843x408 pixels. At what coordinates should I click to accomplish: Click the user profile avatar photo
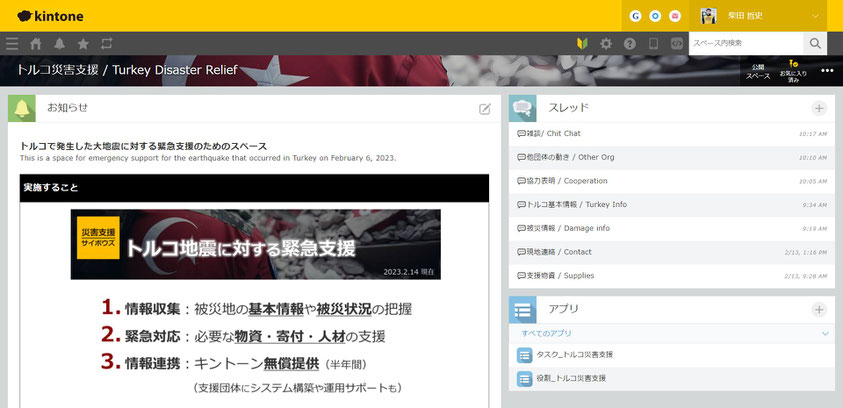pos(709,16)
